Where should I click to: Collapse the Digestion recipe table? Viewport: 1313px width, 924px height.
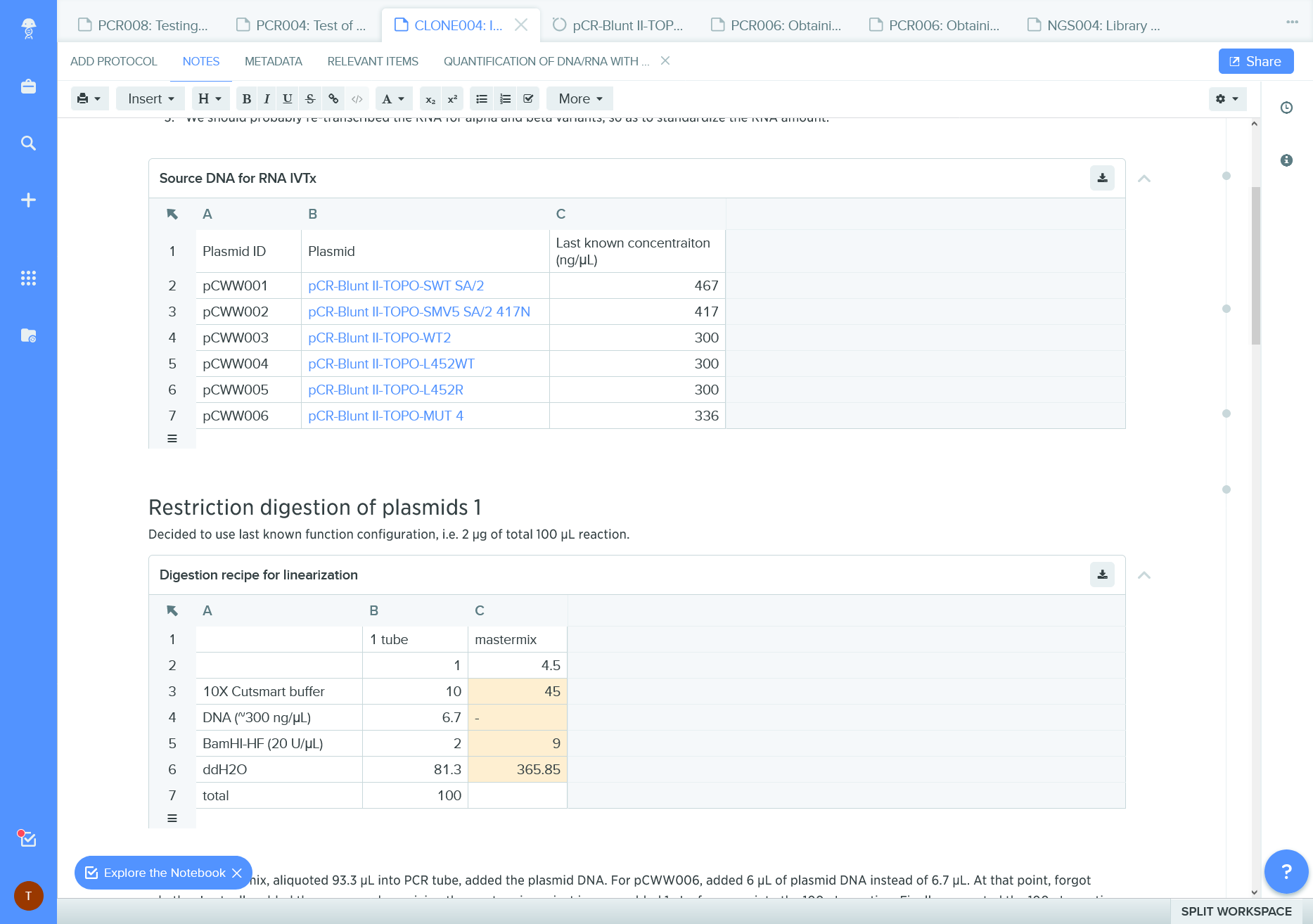(1144, 575)
